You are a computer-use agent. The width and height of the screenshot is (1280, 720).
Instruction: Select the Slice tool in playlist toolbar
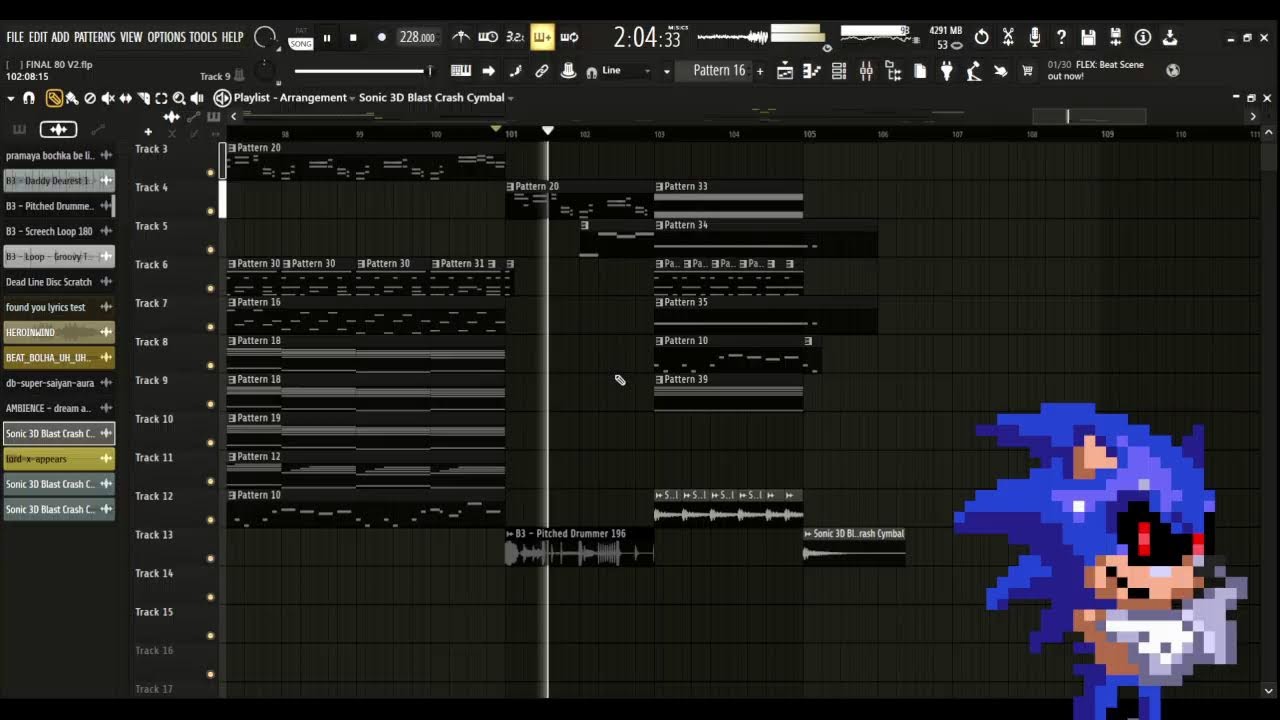[144, 98]
